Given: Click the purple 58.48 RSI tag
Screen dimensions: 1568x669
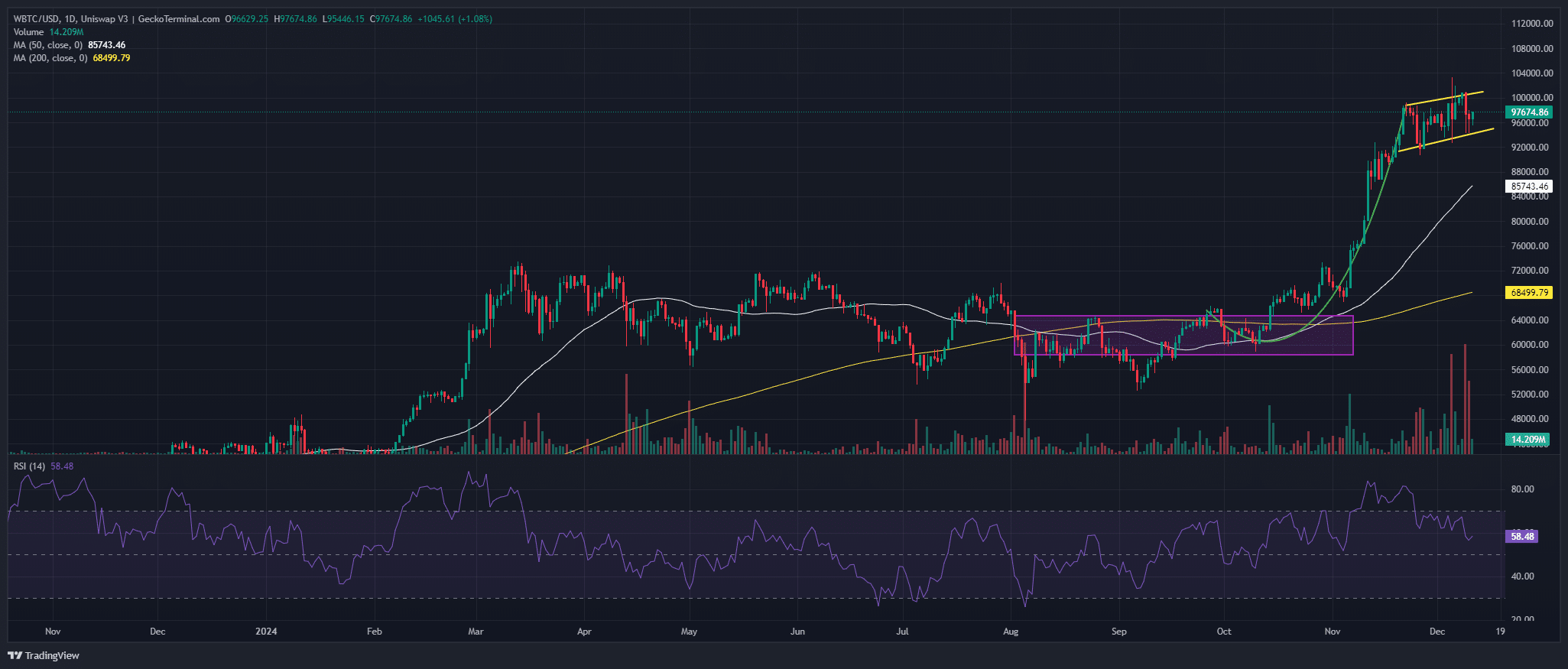Looking at the screenshot, I should point(1521,537).
